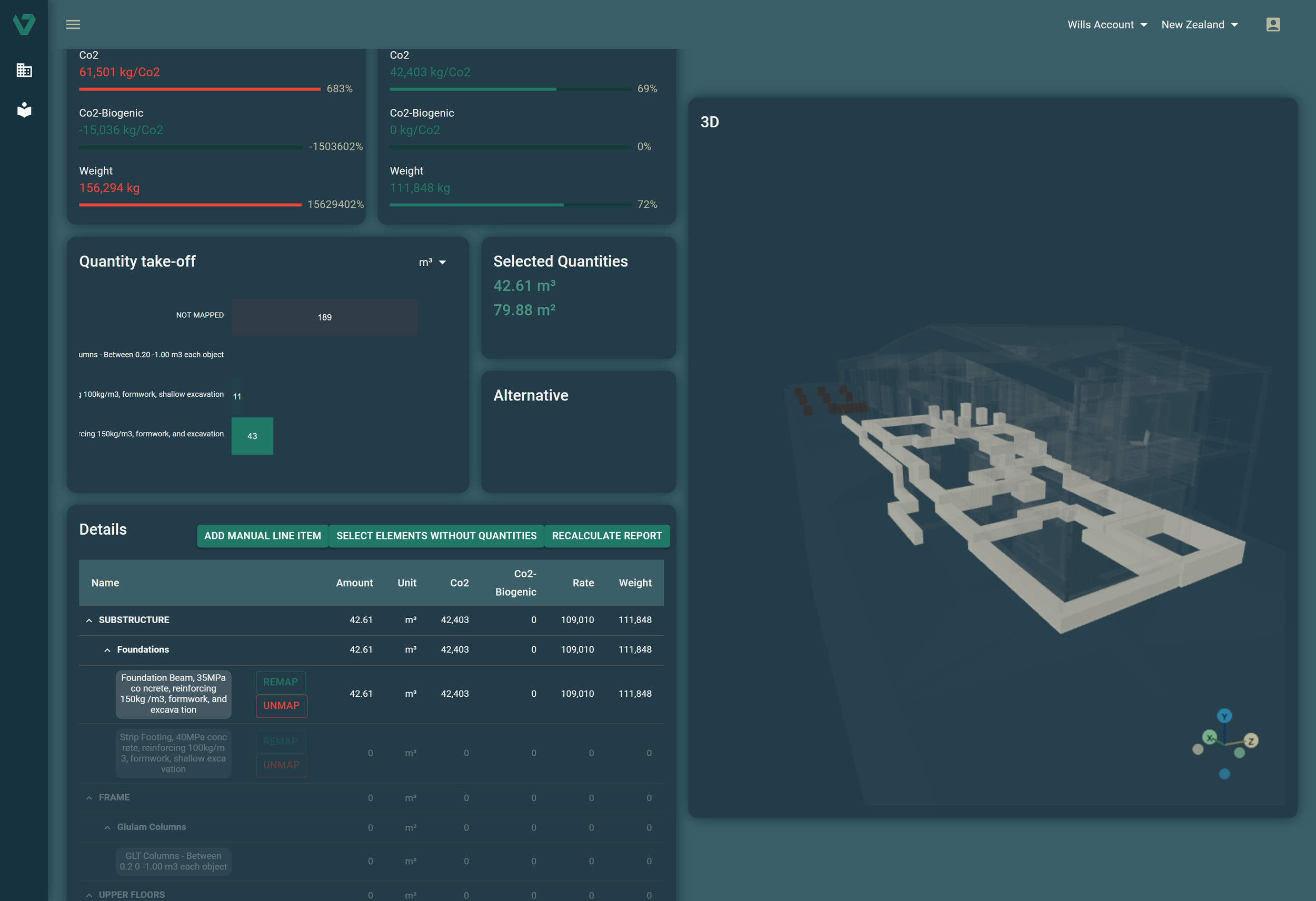Click the Z axis gizmo handle
The height and width of the screenshot is (901, 1316).
[x=1251, y=740]
